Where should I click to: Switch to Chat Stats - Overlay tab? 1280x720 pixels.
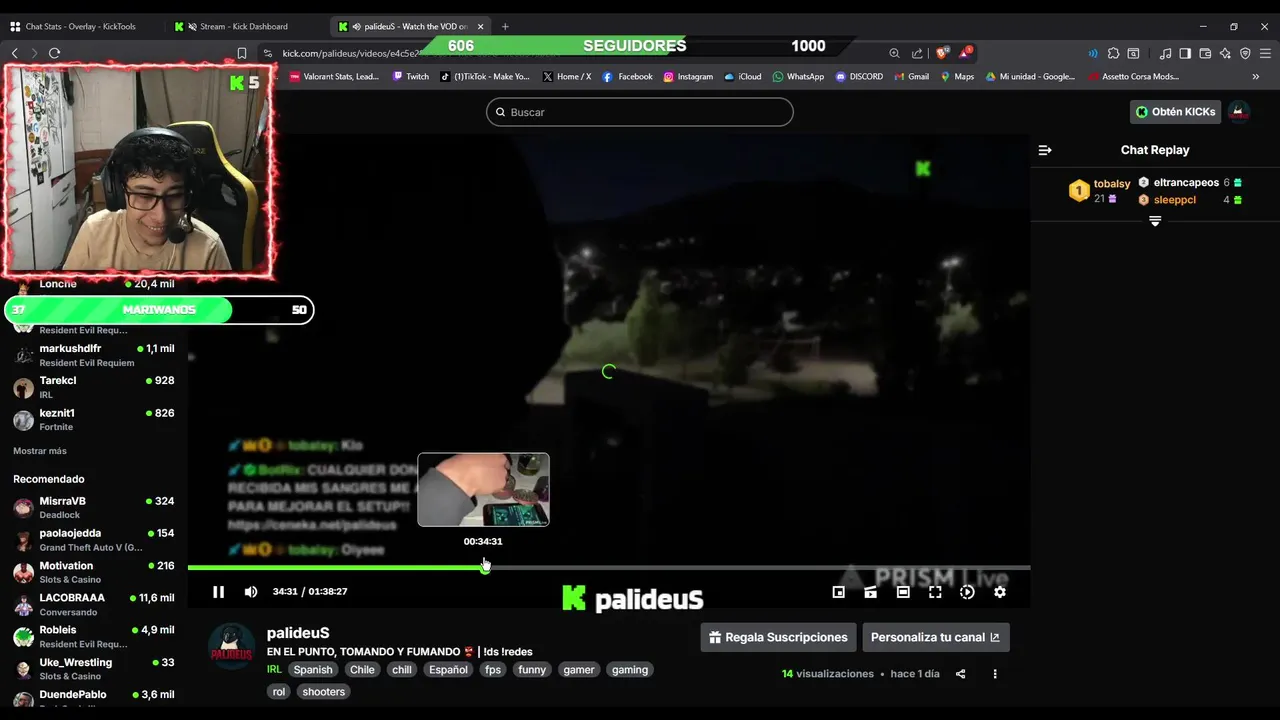coord(80,26)
